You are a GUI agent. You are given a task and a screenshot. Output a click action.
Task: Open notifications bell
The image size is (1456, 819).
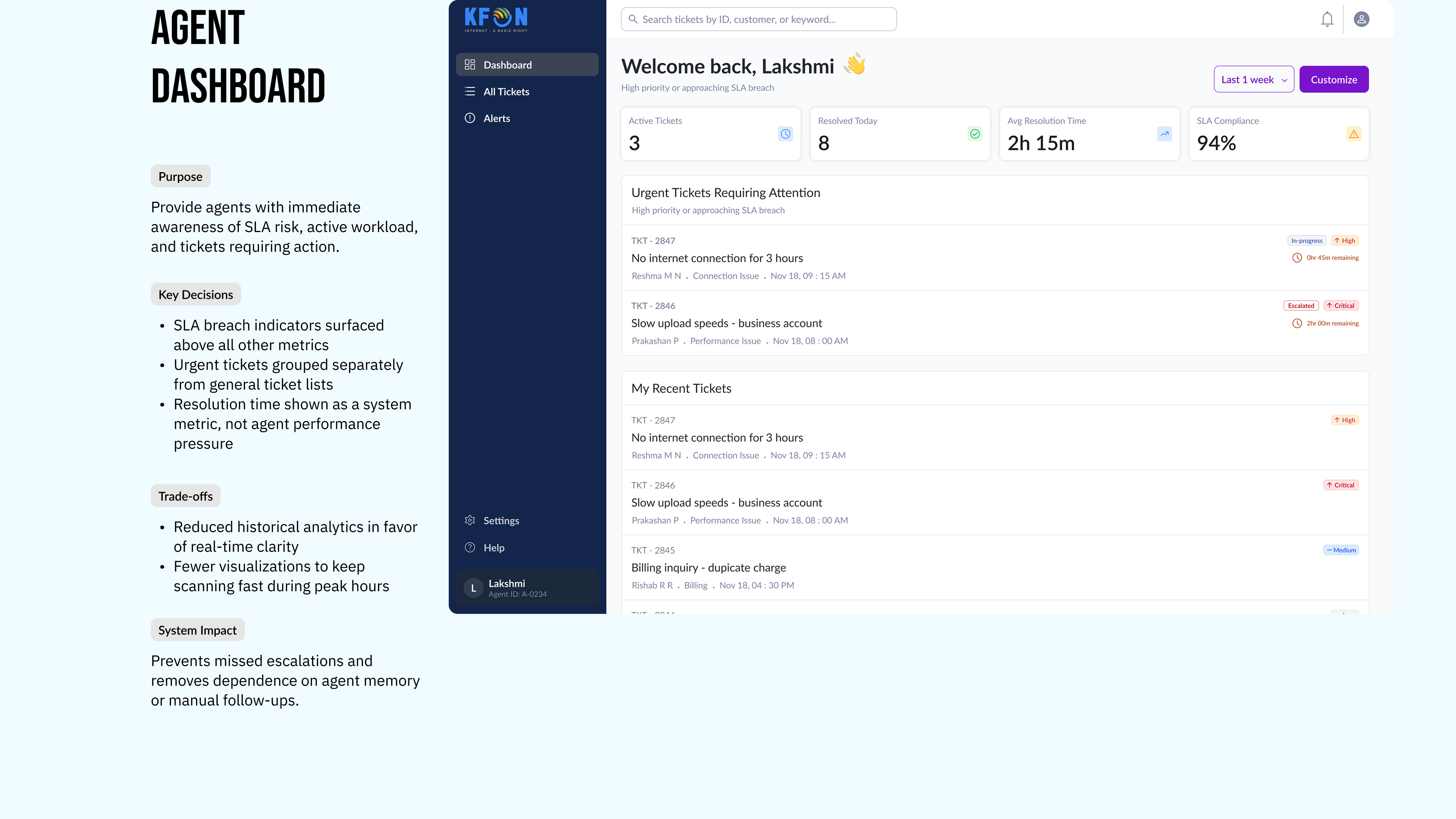[x=1327, y=19]
